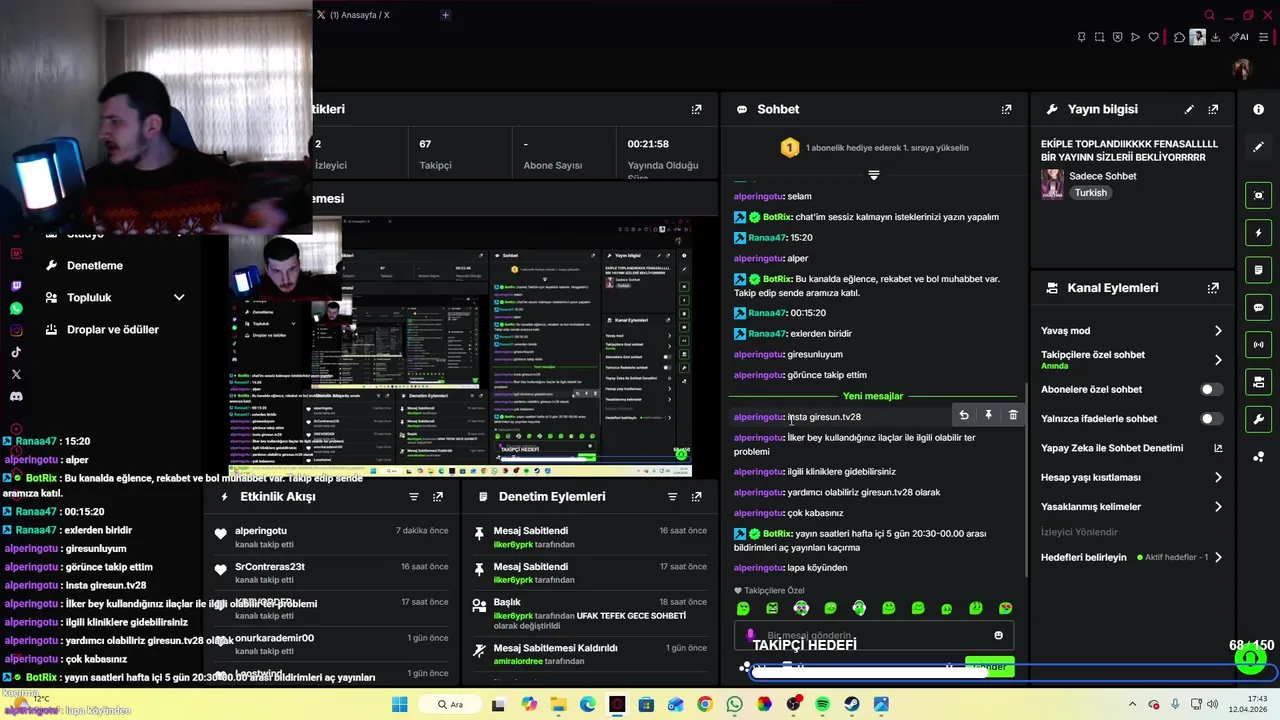Pop out the Kanal Eylemleri panel

[1213, 288]
